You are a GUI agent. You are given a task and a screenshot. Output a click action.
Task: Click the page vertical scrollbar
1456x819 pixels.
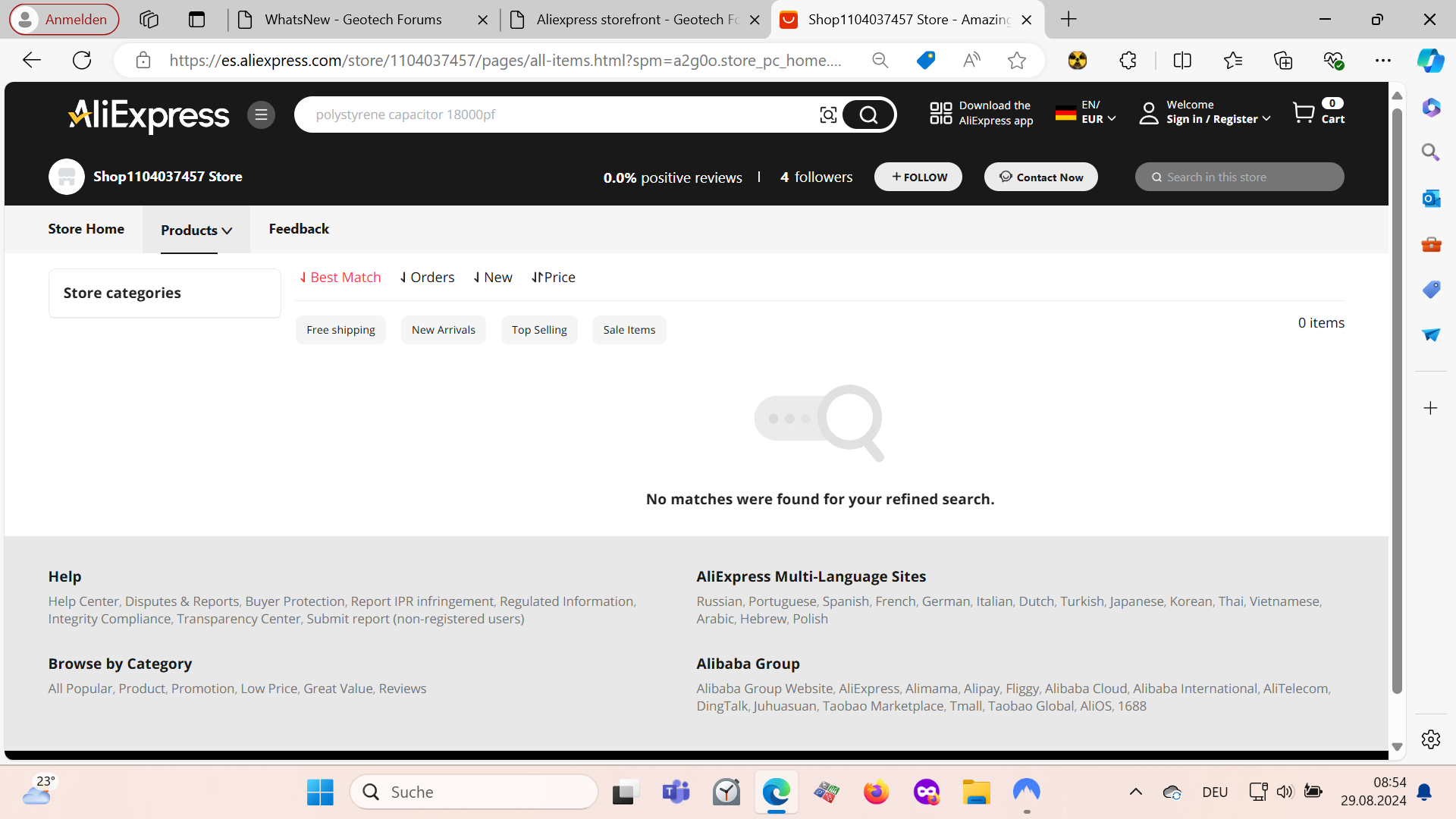tap(1397, 400)
